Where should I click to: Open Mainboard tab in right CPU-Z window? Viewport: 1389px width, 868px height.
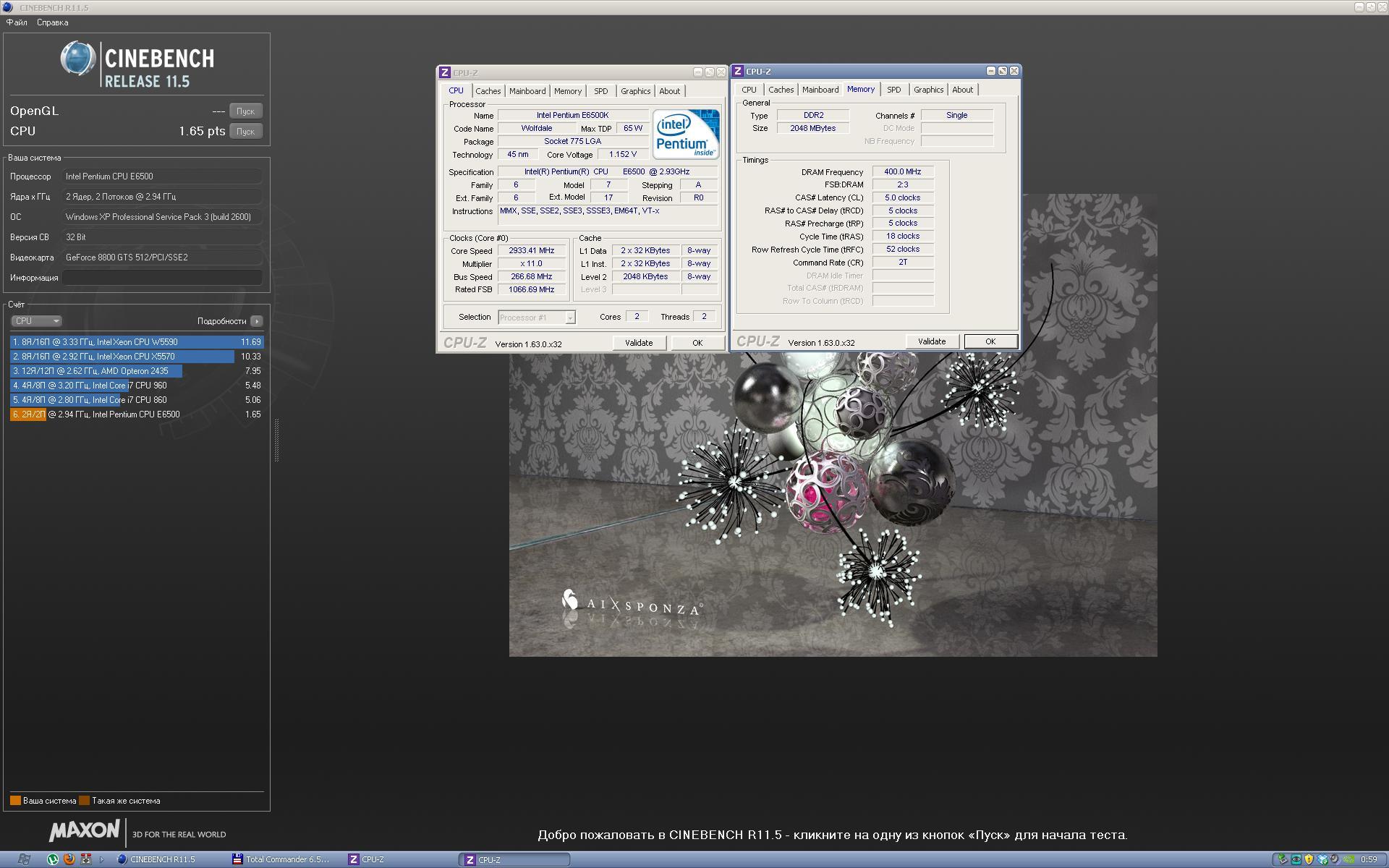(x=820, y=90)
